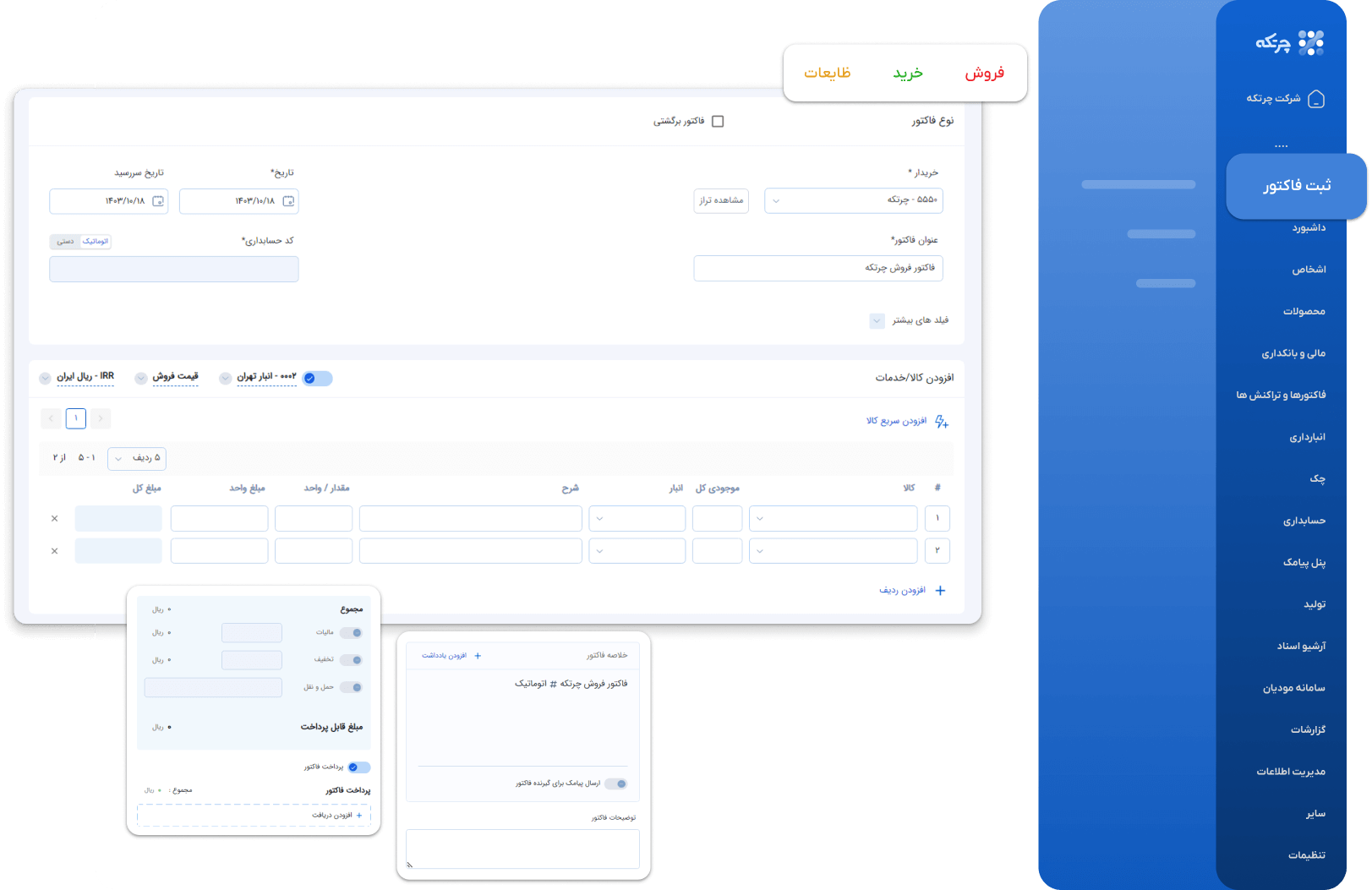Toggle send SMS to invoice recipient

(x=616, y=784)
